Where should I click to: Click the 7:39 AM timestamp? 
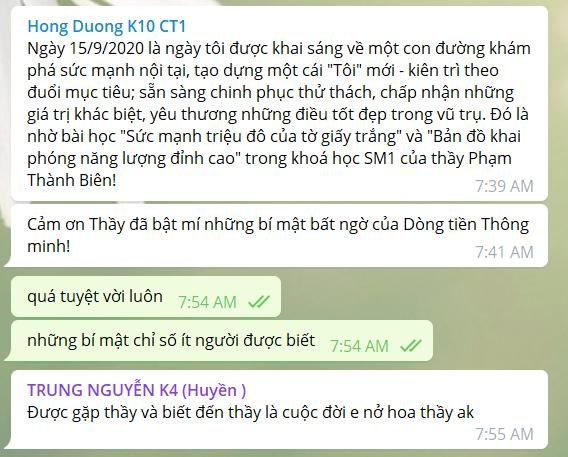pos(504,186)
